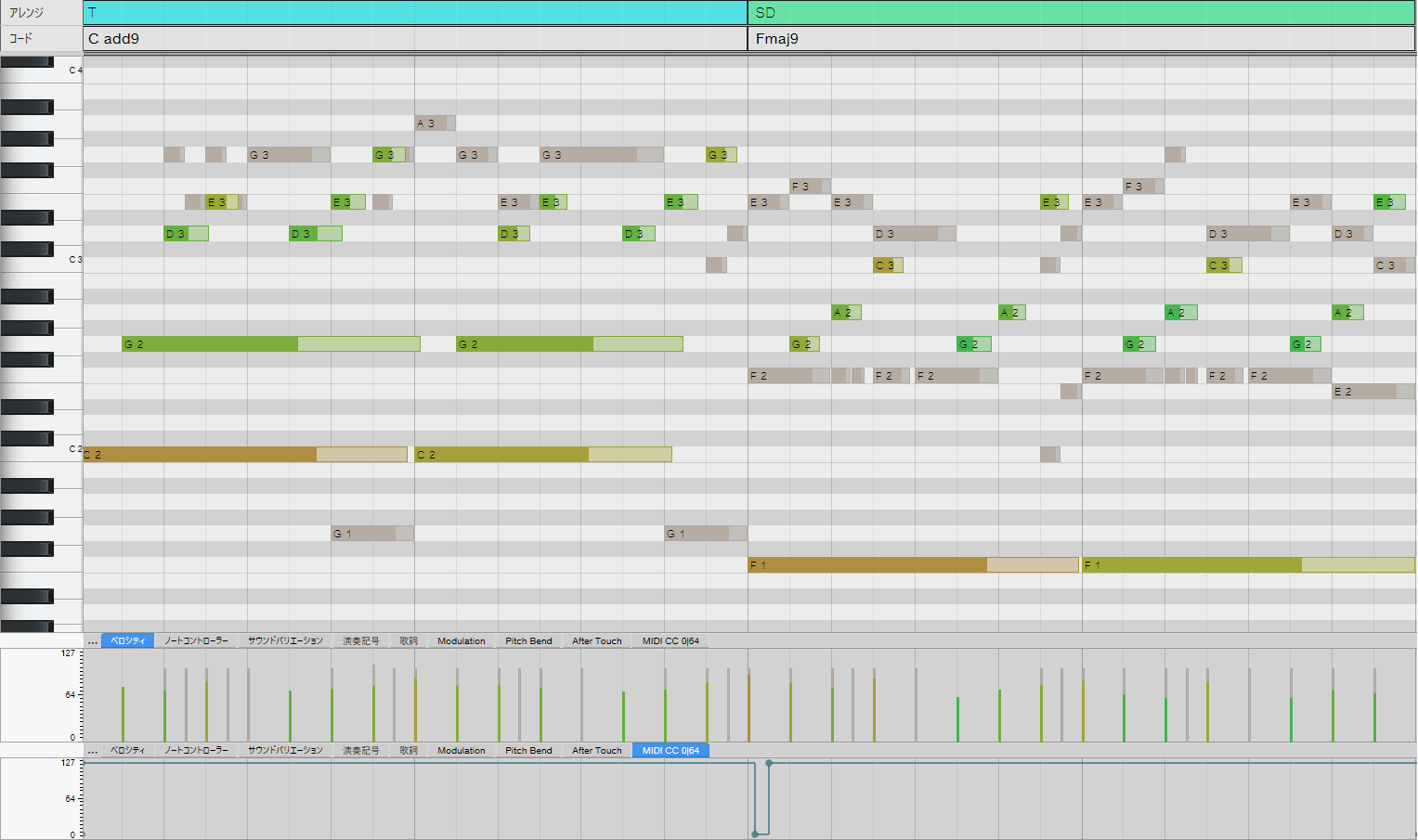Open ノートコントローラー tab in lower lane

196,750
